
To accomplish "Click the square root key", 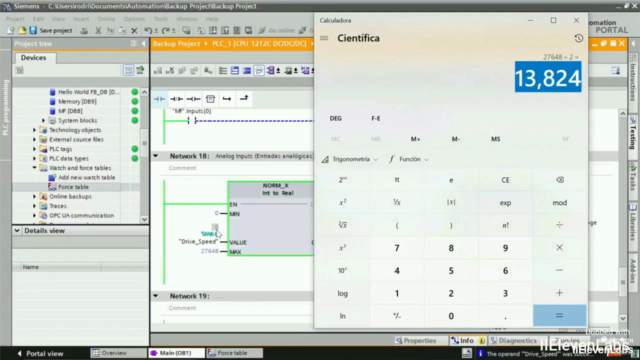I will [x=342, y=225].
